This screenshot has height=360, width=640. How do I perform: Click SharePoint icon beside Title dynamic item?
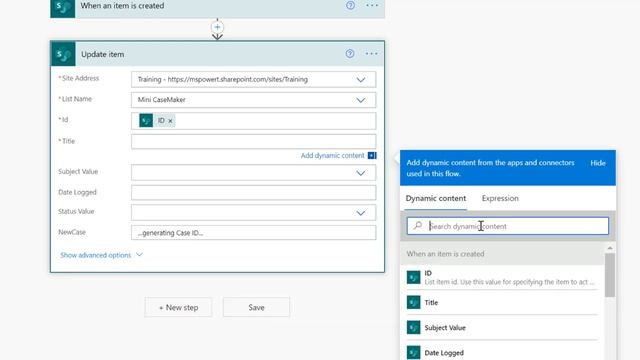(x=413, y=302)
